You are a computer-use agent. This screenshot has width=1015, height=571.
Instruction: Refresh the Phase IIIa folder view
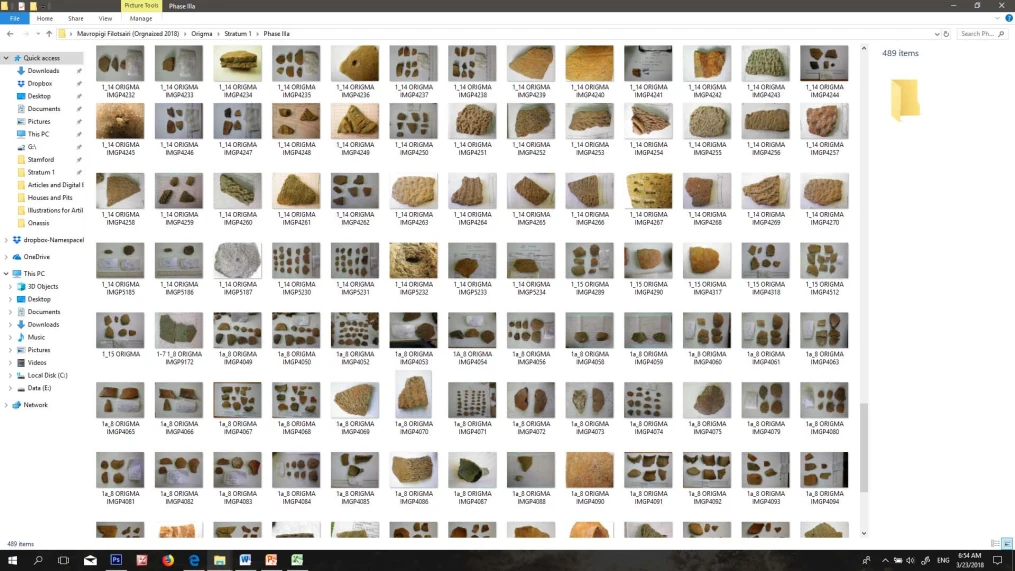tap(946, 34)
